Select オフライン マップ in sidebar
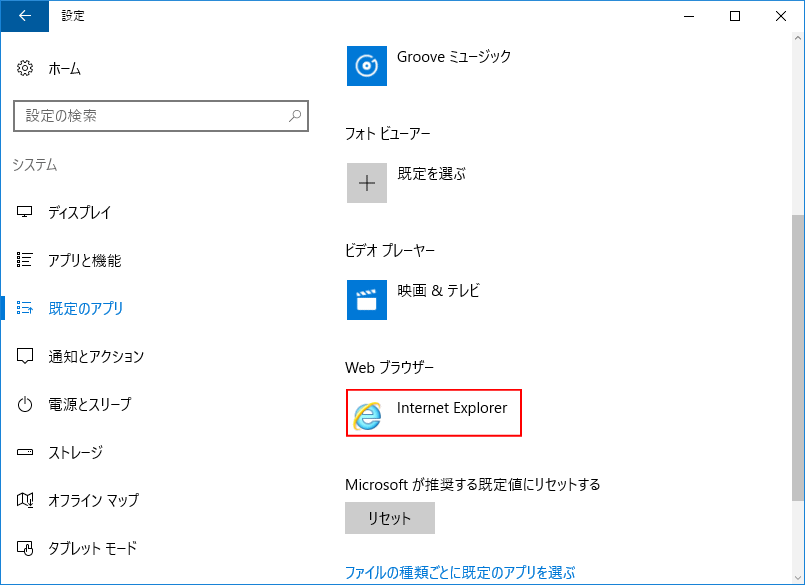805x585 pixels. (x=93, y=501)
